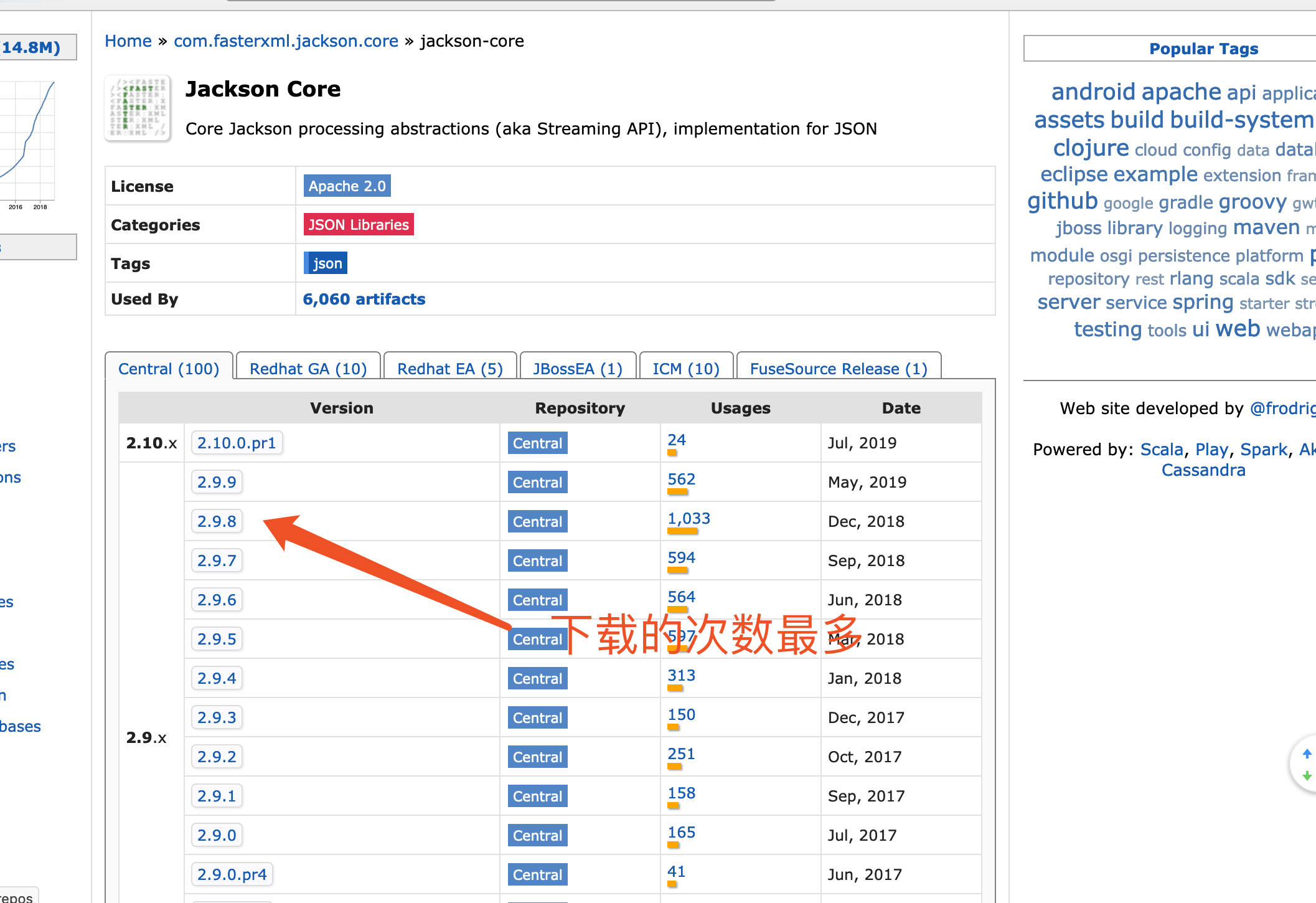
Task: Click the Usages column header
Action: [741, 408]
